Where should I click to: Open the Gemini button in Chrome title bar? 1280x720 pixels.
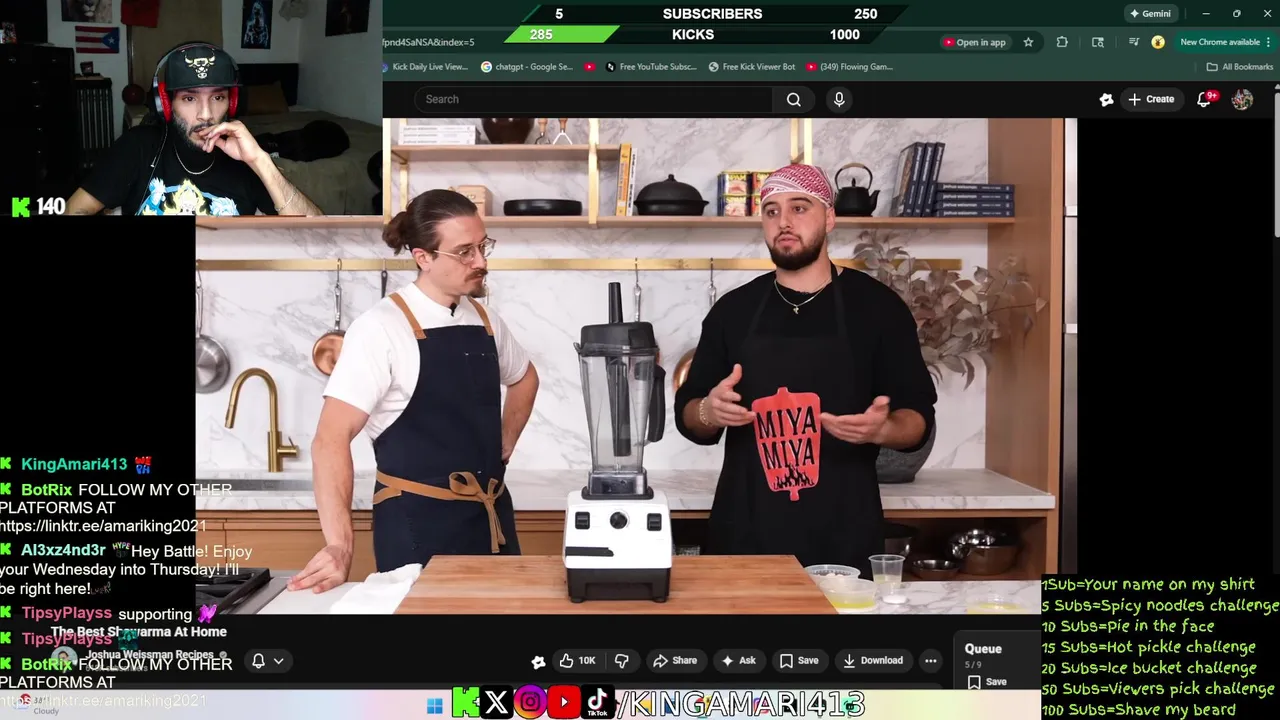1150,14
